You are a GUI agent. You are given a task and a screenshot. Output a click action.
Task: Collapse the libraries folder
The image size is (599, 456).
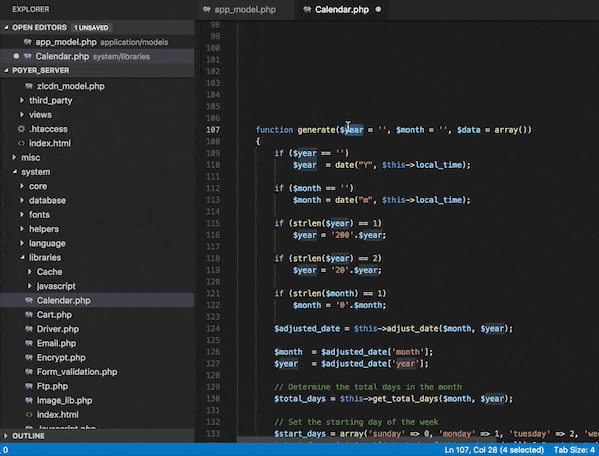(22, 257)
